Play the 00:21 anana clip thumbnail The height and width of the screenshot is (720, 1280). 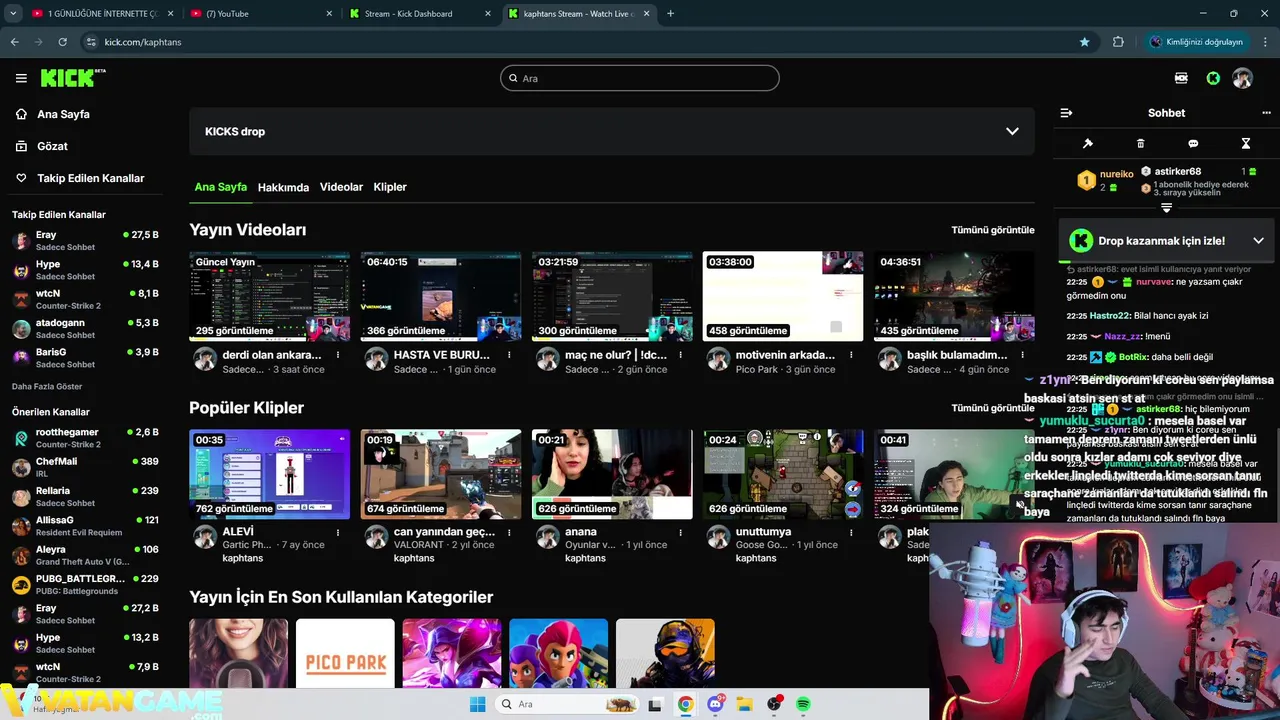[x=612, y=475]
